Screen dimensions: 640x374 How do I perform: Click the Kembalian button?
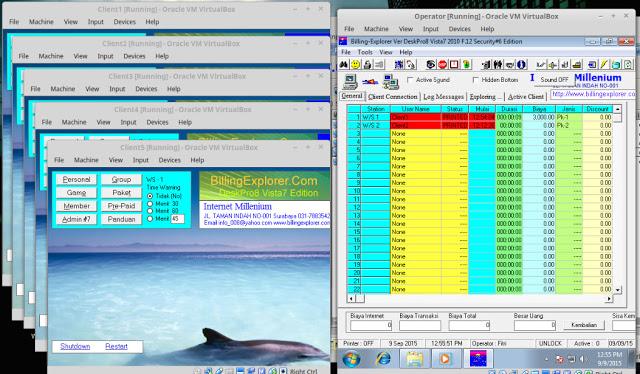click(584, 325)
